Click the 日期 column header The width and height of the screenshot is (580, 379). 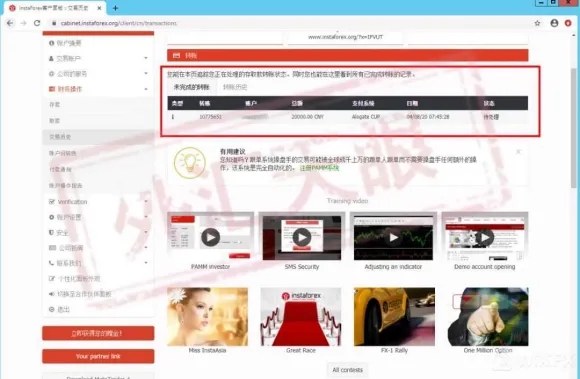tap(412, 103)
